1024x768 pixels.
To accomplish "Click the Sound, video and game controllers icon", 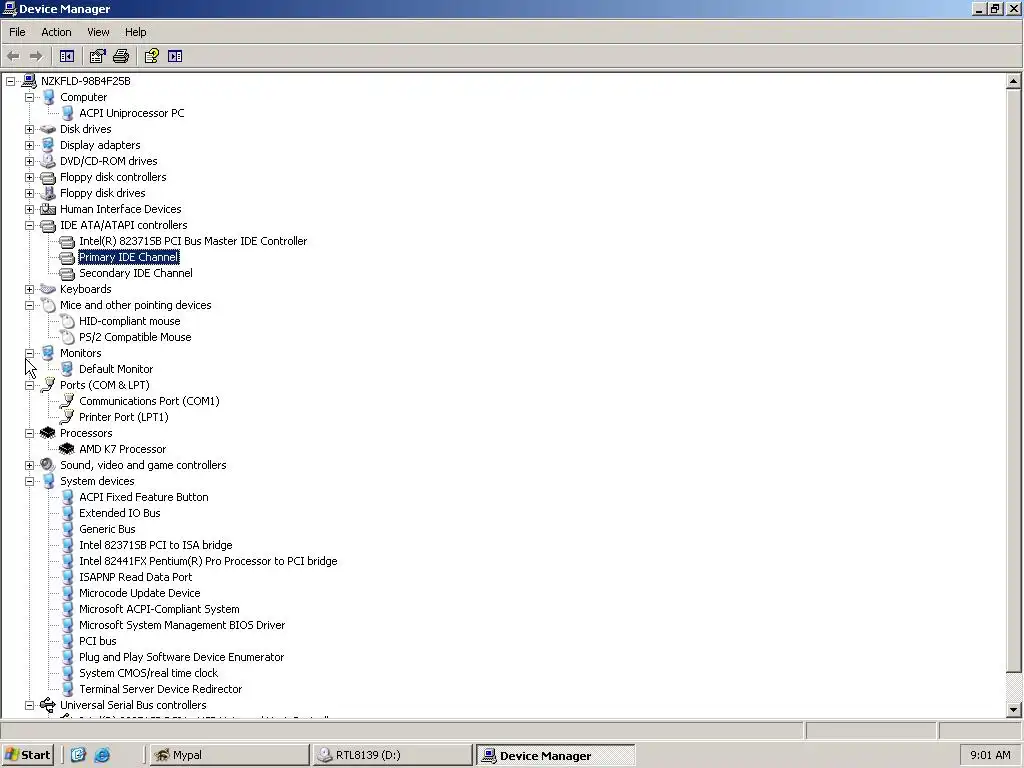I will click(x=48, y=465).
